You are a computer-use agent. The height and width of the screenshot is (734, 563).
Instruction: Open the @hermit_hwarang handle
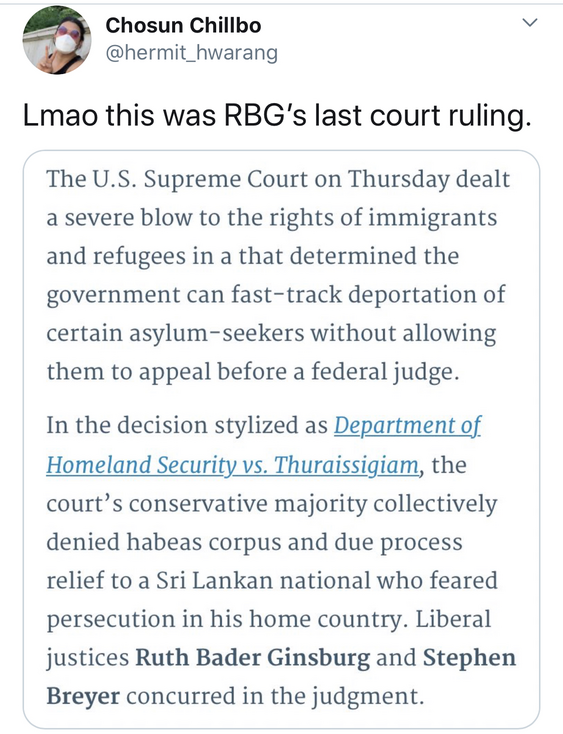coord(191,53)
